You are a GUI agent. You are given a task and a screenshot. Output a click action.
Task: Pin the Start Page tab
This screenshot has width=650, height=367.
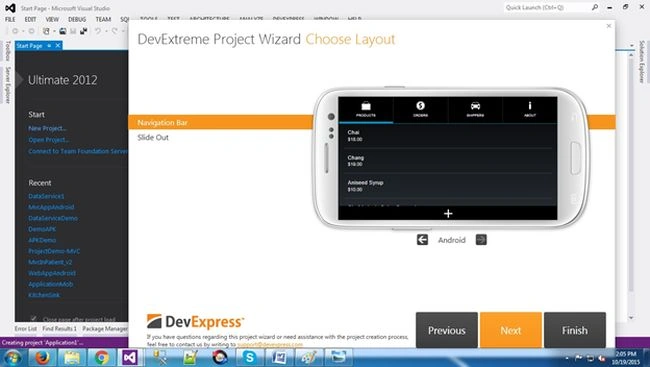49,46
